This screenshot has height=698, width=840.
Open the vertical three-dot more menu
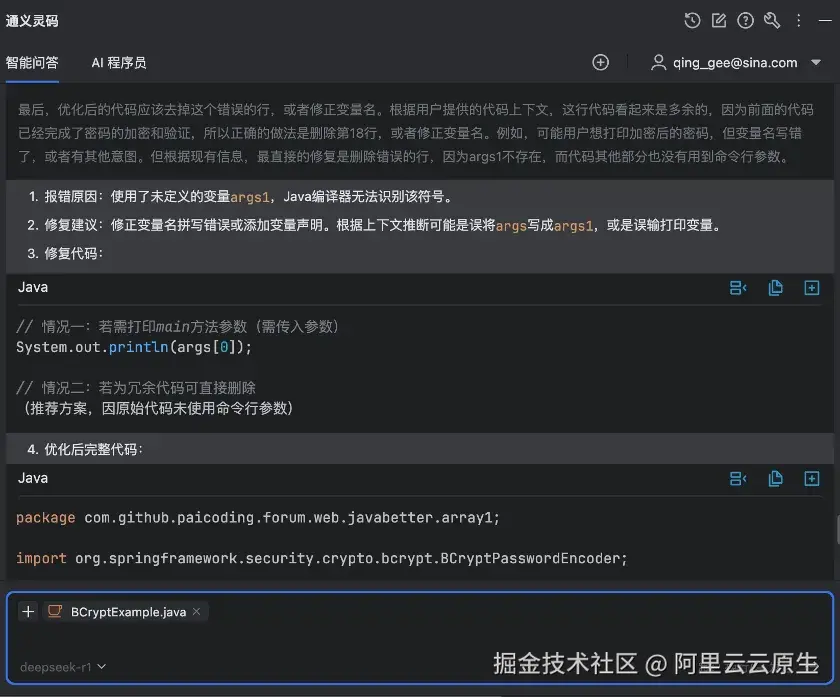(798, 20)
